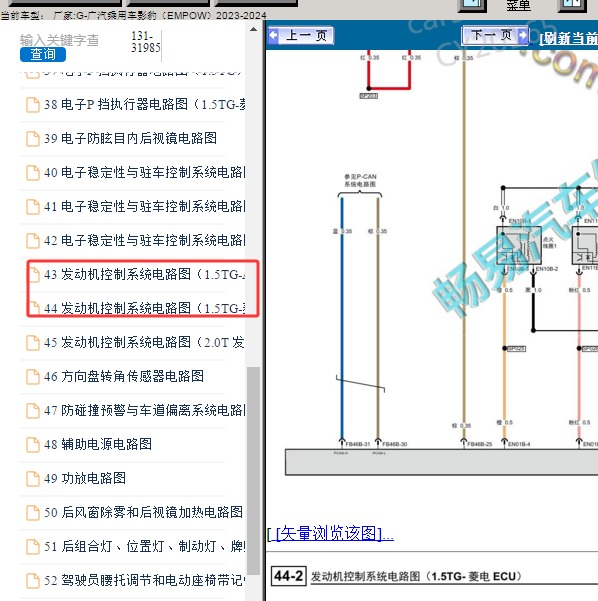Click document icon beside item 47
This screenshot has height=601, width=598.
pos(33,411)
